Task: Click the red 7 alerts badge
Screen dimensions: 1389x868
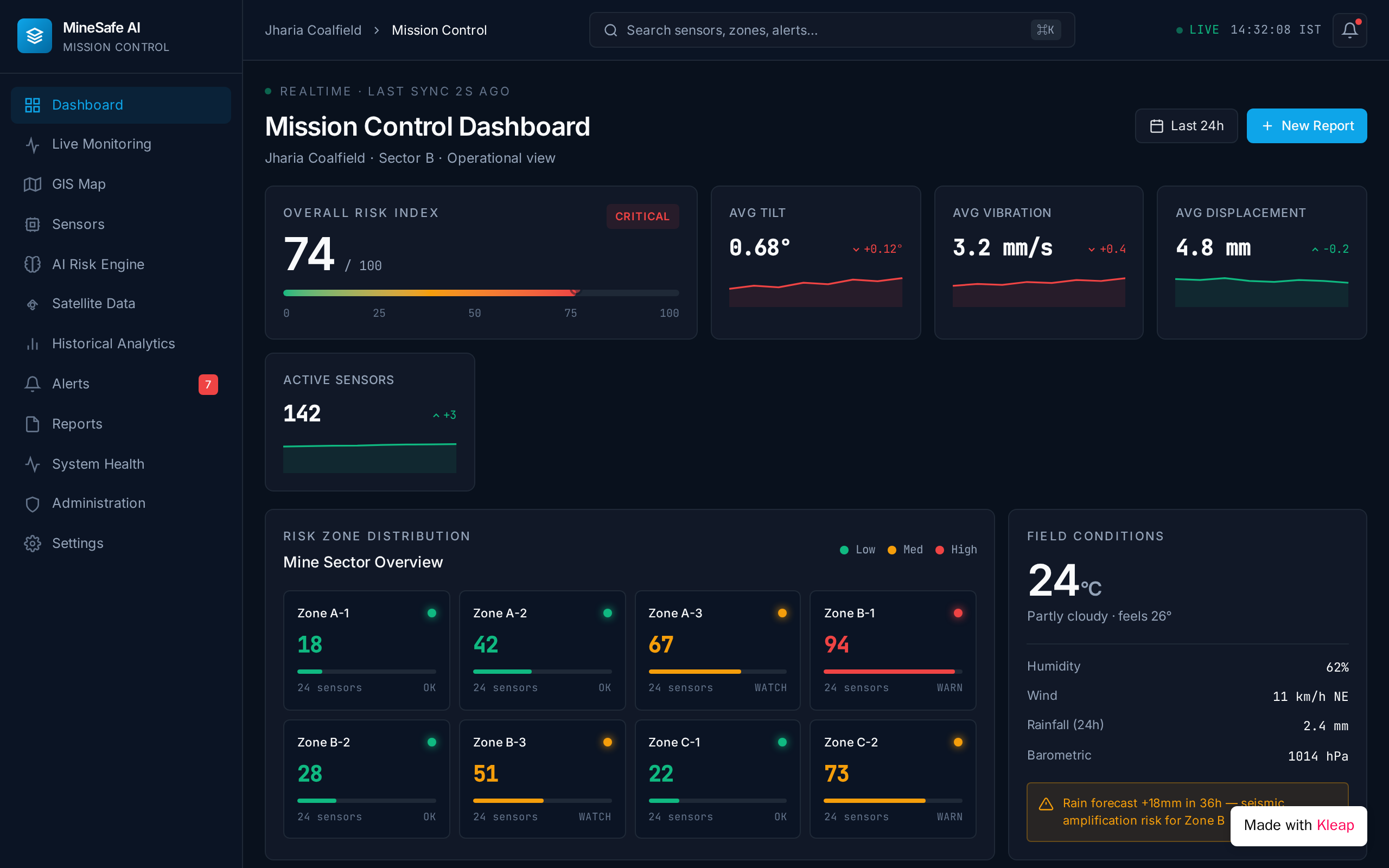Action: tap(208, 384)
